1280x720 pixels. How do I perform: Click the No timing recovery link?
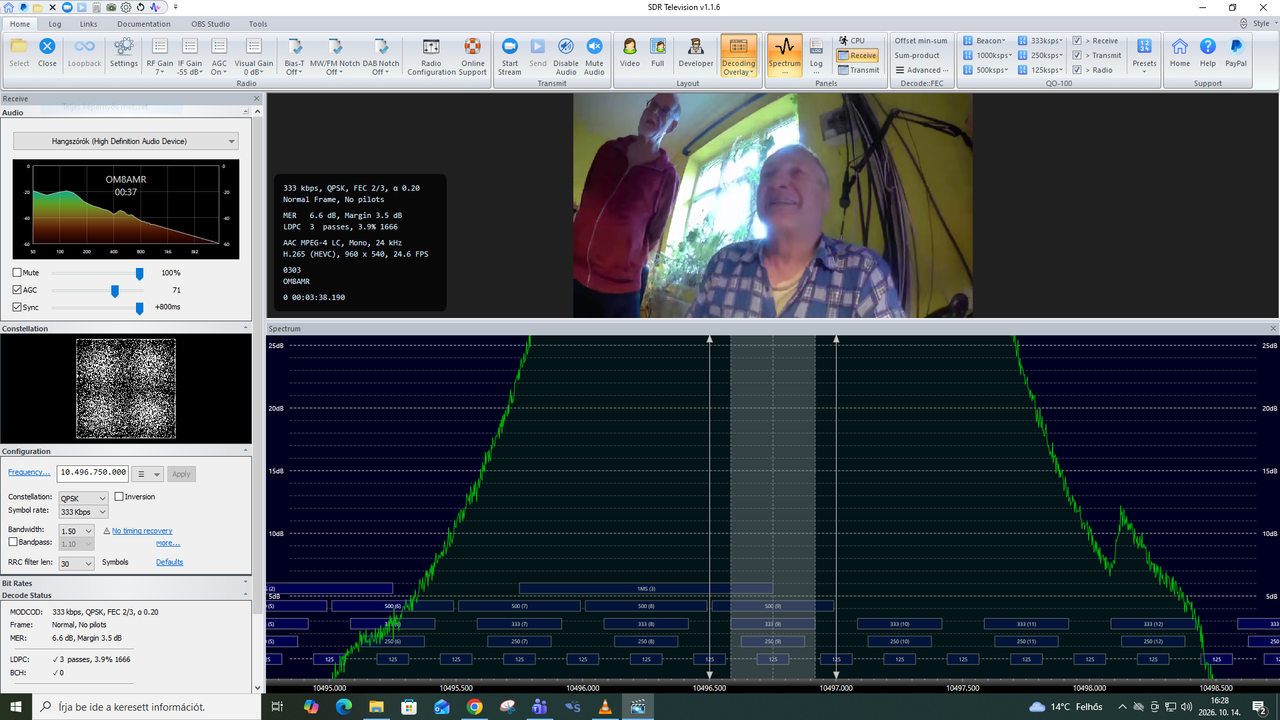coord(142,531)
